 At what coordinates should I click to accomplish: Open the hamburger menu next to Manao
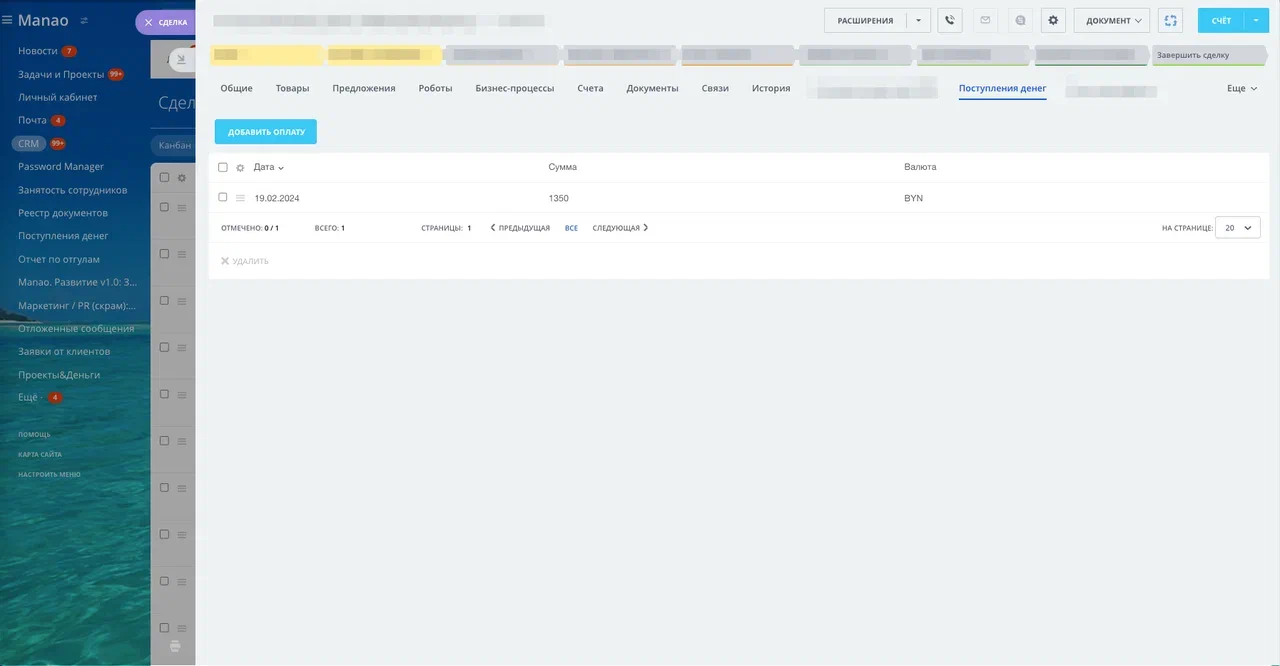(7, 21)
